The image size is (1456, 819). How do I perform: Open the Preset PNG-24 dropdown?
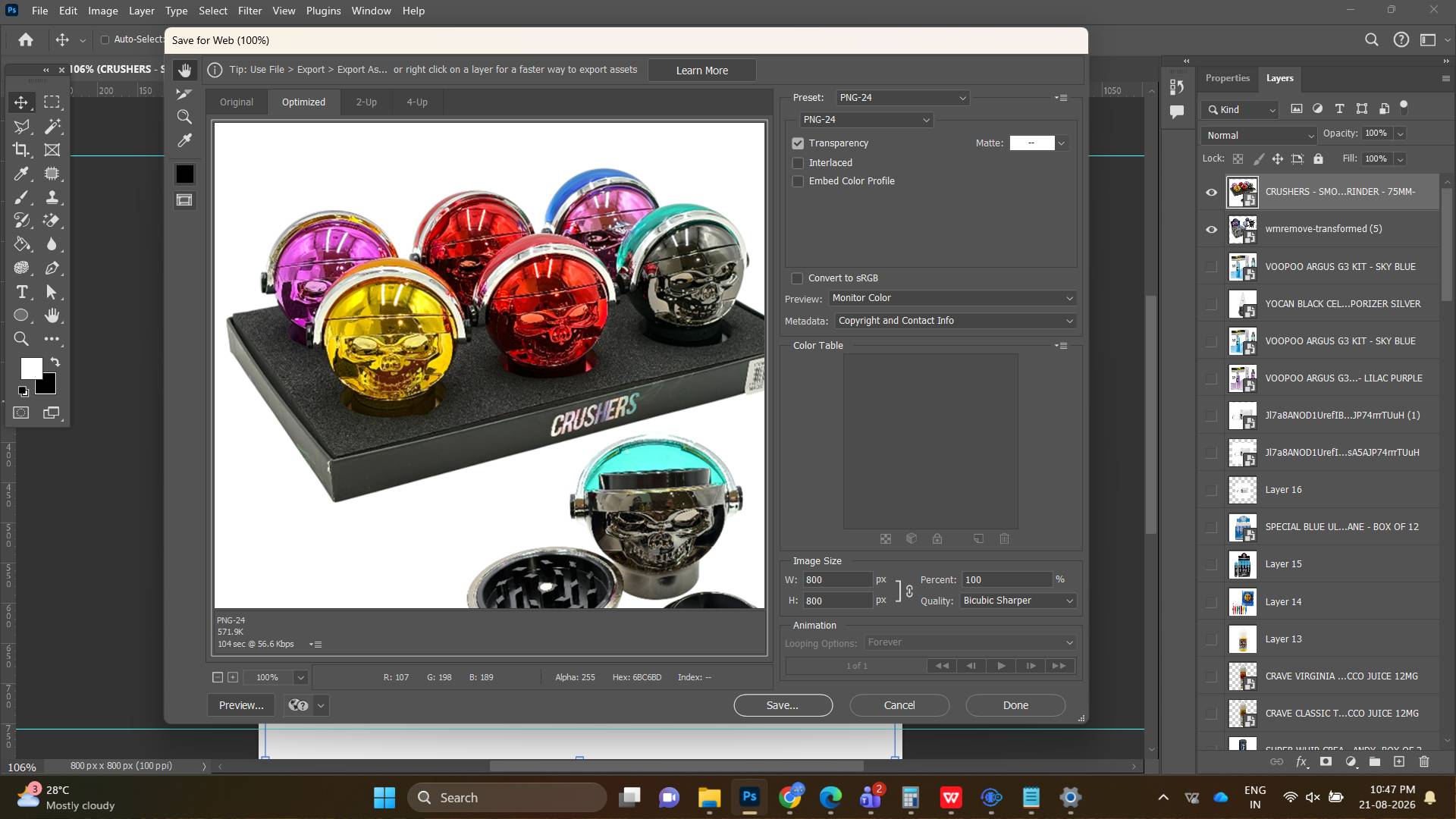coord(902,98)
